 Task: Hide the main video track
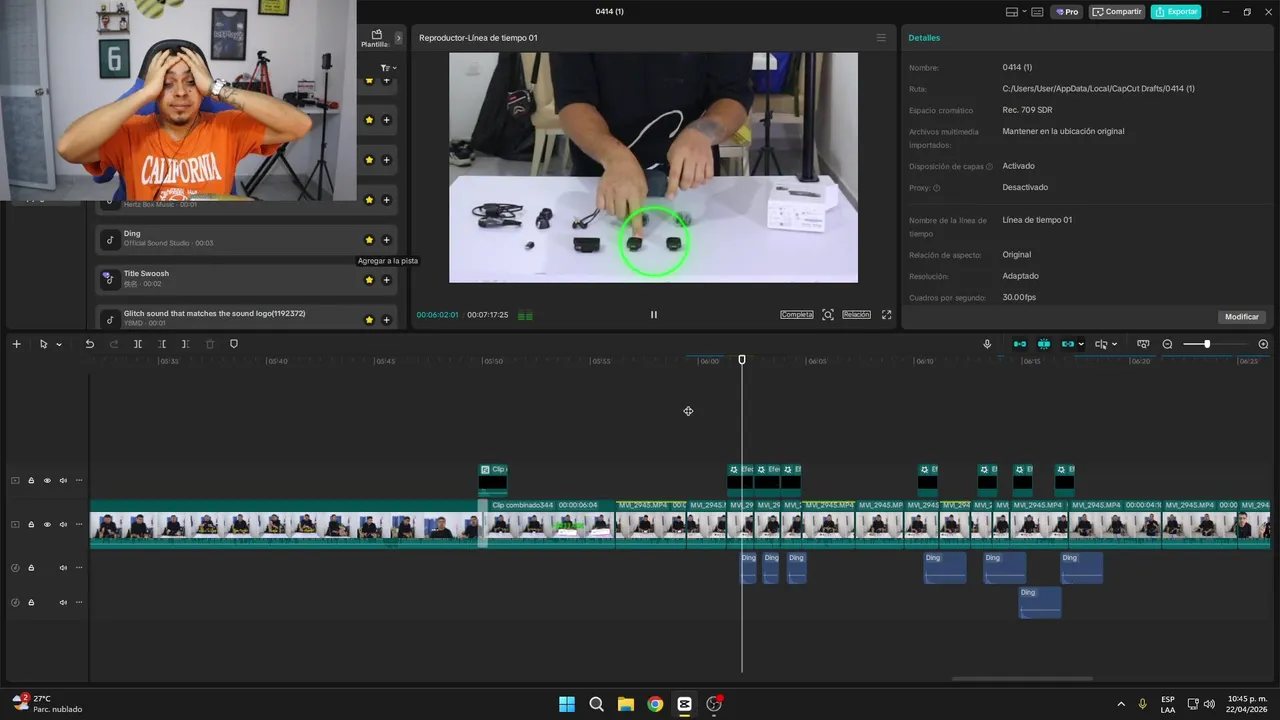[x=47, y=525]
